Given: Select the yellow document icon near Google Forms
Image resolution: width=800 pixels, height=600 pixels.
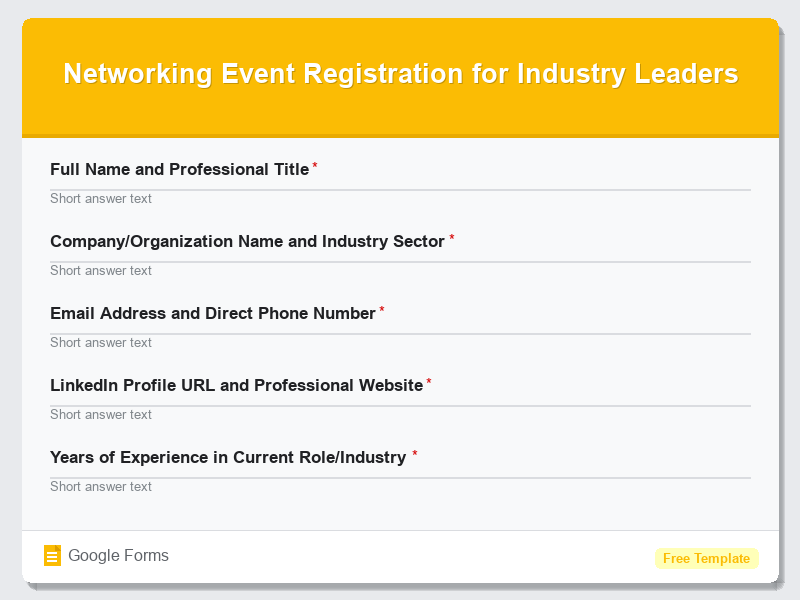Looking at the screenshot, I should click(x=53, y=555).
